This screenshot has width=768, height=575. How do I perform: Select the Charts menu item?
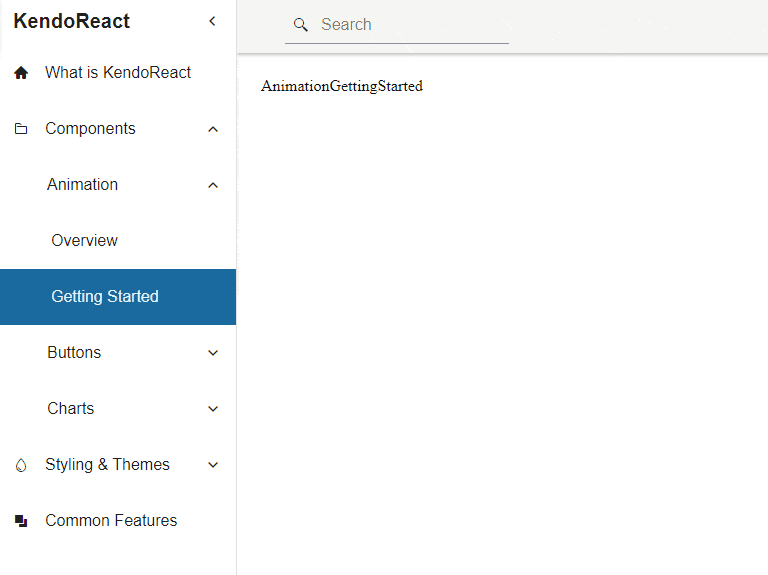coord(118,408)
